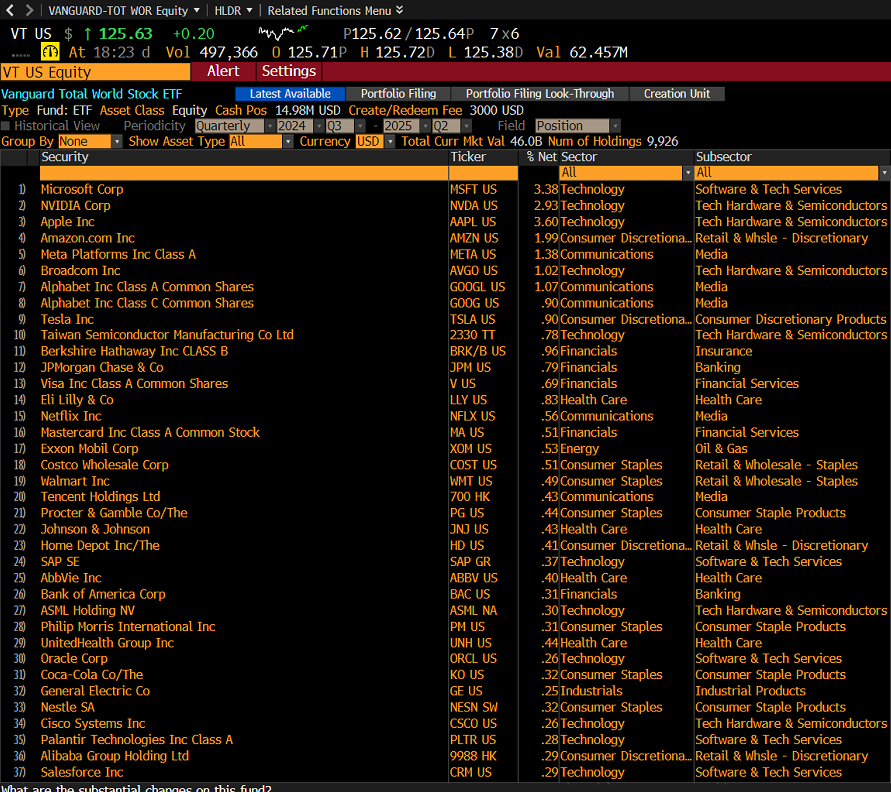Screen dimensions: 891x792
Task: Select the Tesla Inc holding
Action: [x=67, y=319]
